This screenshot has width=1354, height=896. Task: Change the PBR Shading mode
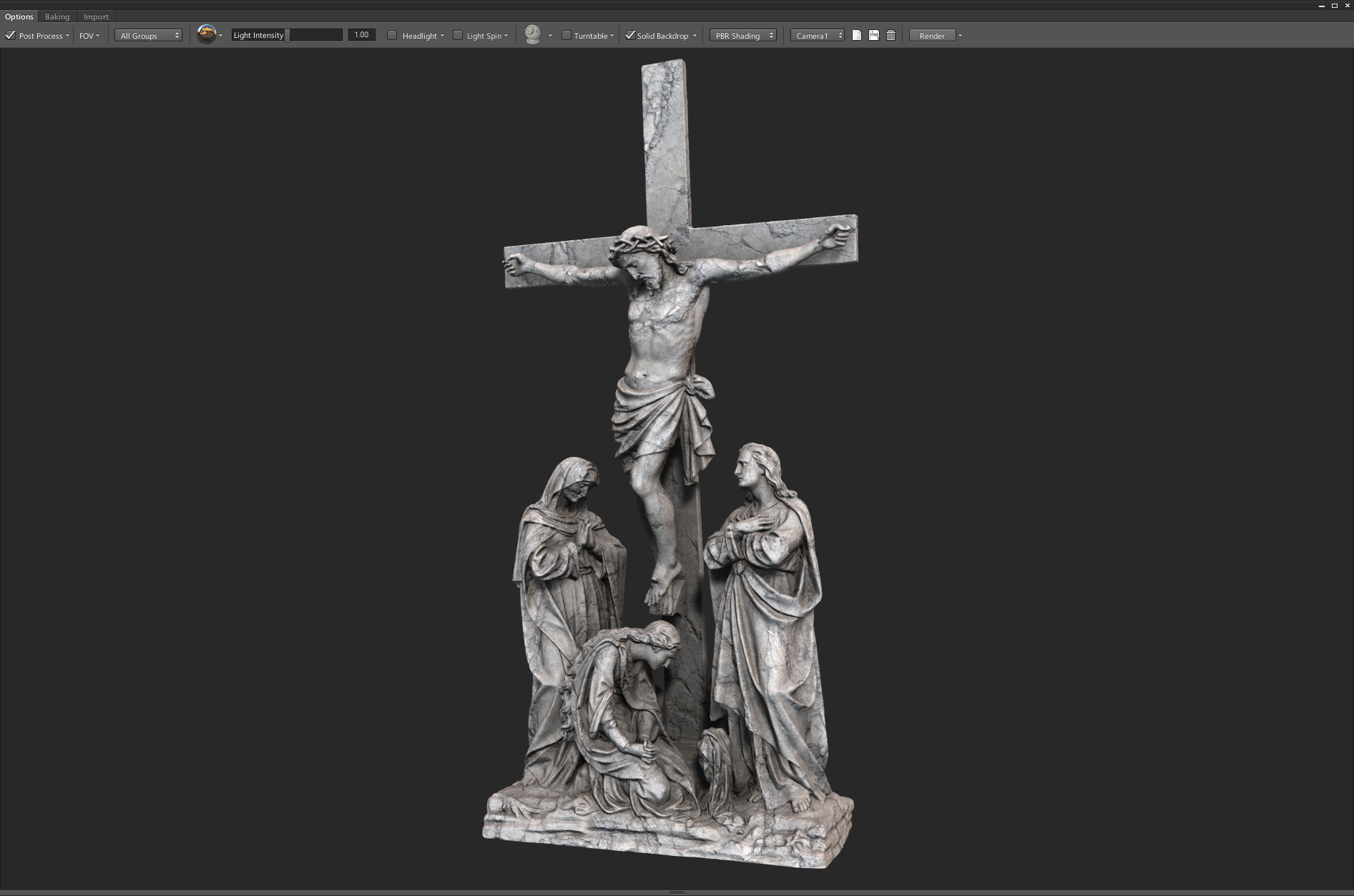pyautogui.click(x=742, y=34)
